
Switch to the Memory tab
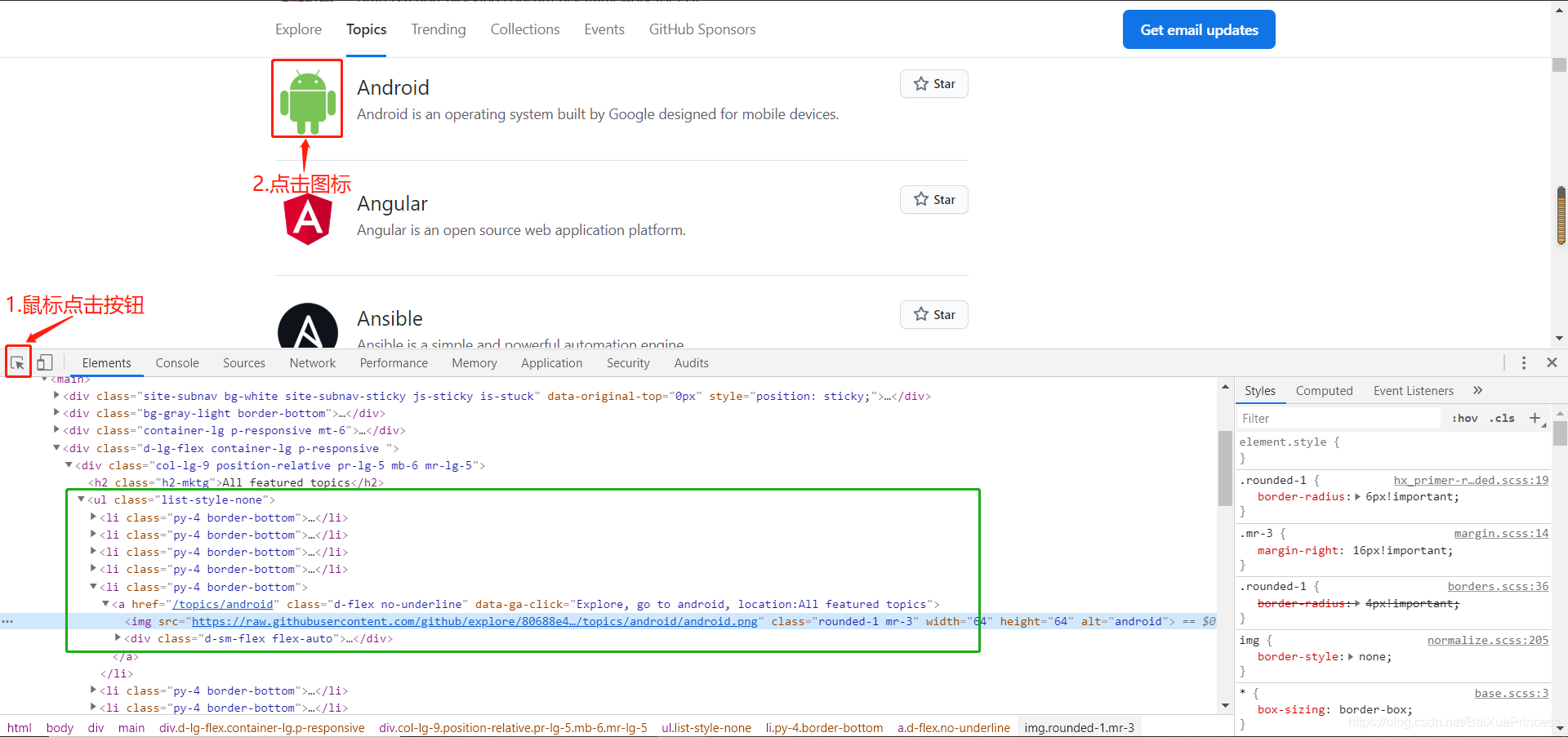tap(474, 363)
